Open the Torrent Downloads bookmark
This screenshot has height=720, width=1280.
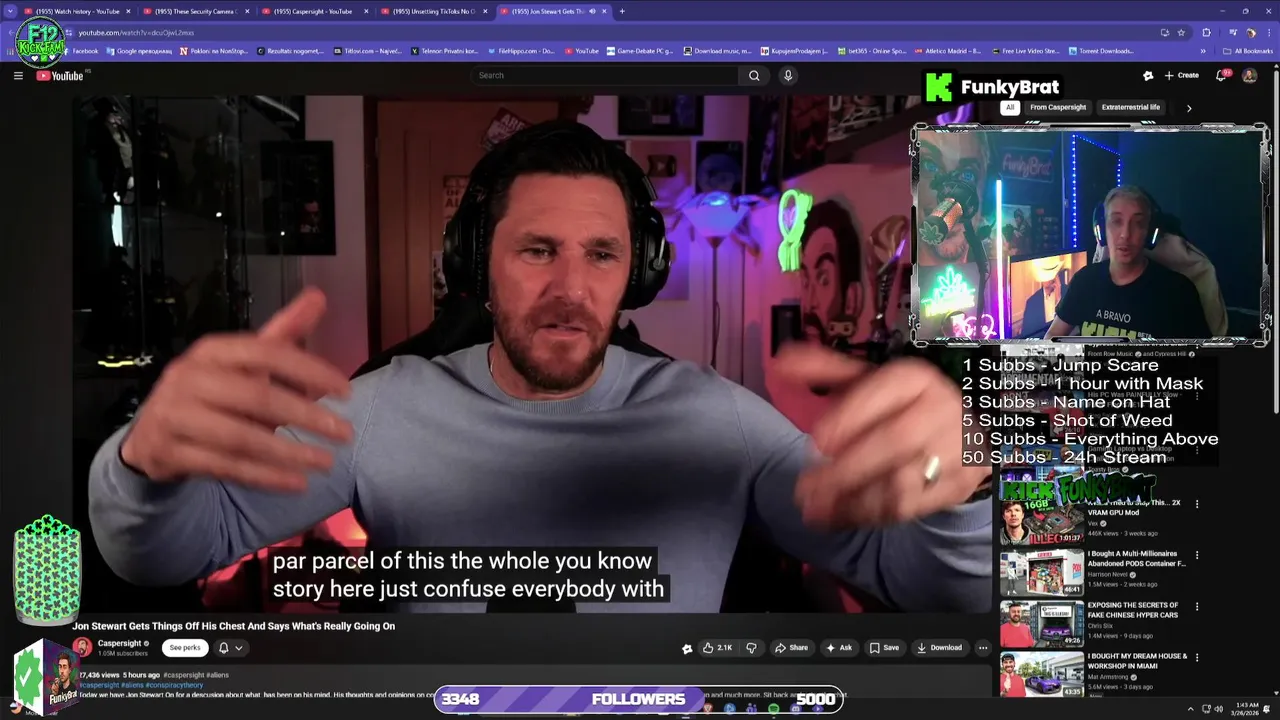[1102, 51]
